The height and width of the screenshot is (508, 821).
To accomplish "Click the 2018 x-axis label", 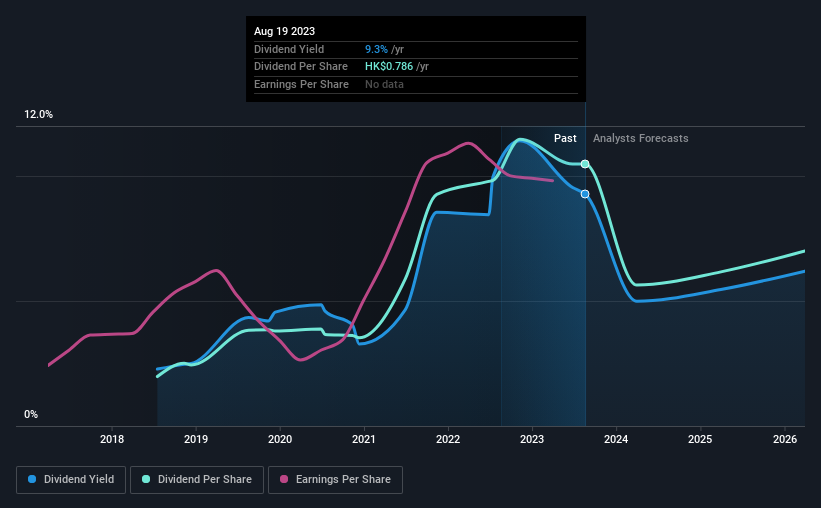I will point(112,439).
